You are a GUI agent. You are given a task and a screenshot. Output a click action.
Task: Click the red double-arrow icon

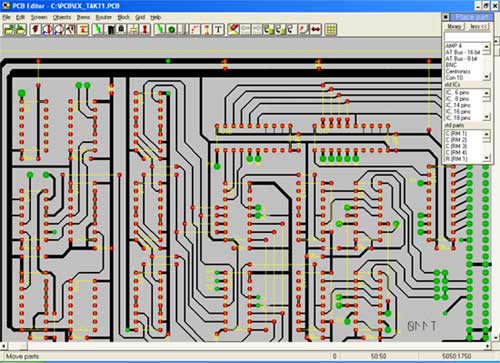315,29
